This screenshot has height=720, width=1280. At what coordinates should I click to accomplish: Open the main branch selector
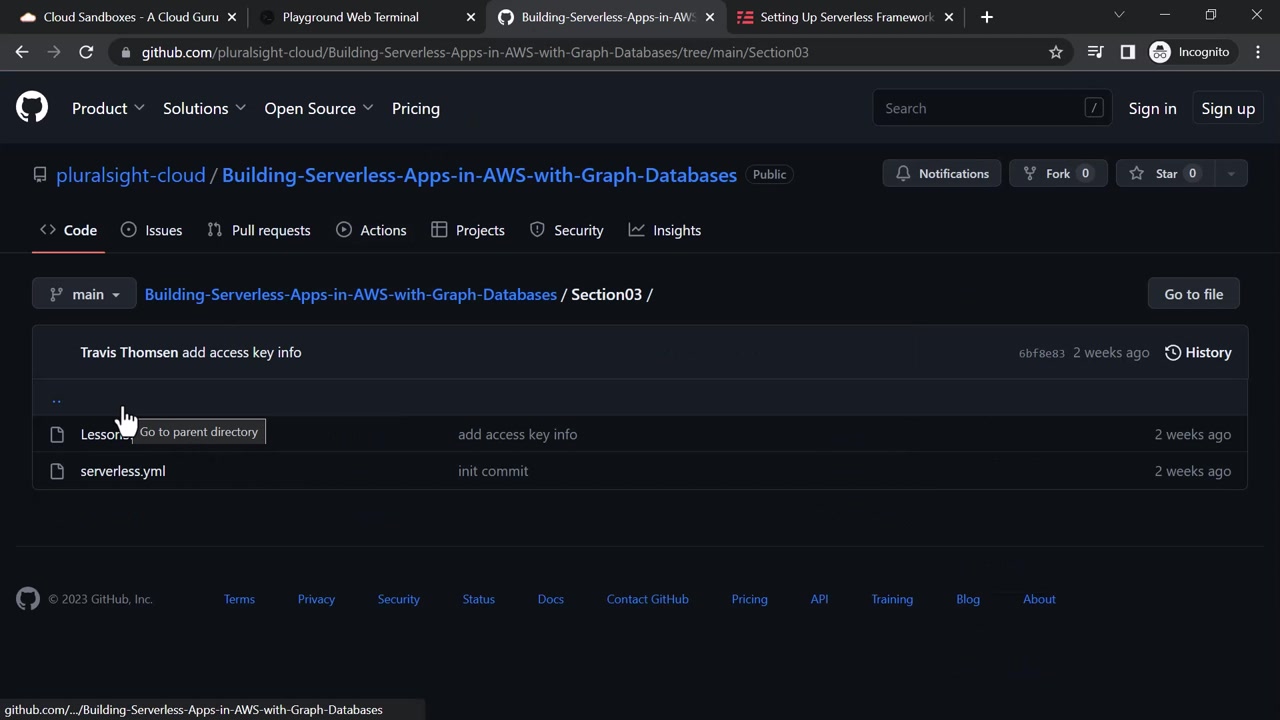(x=84, y=294)
